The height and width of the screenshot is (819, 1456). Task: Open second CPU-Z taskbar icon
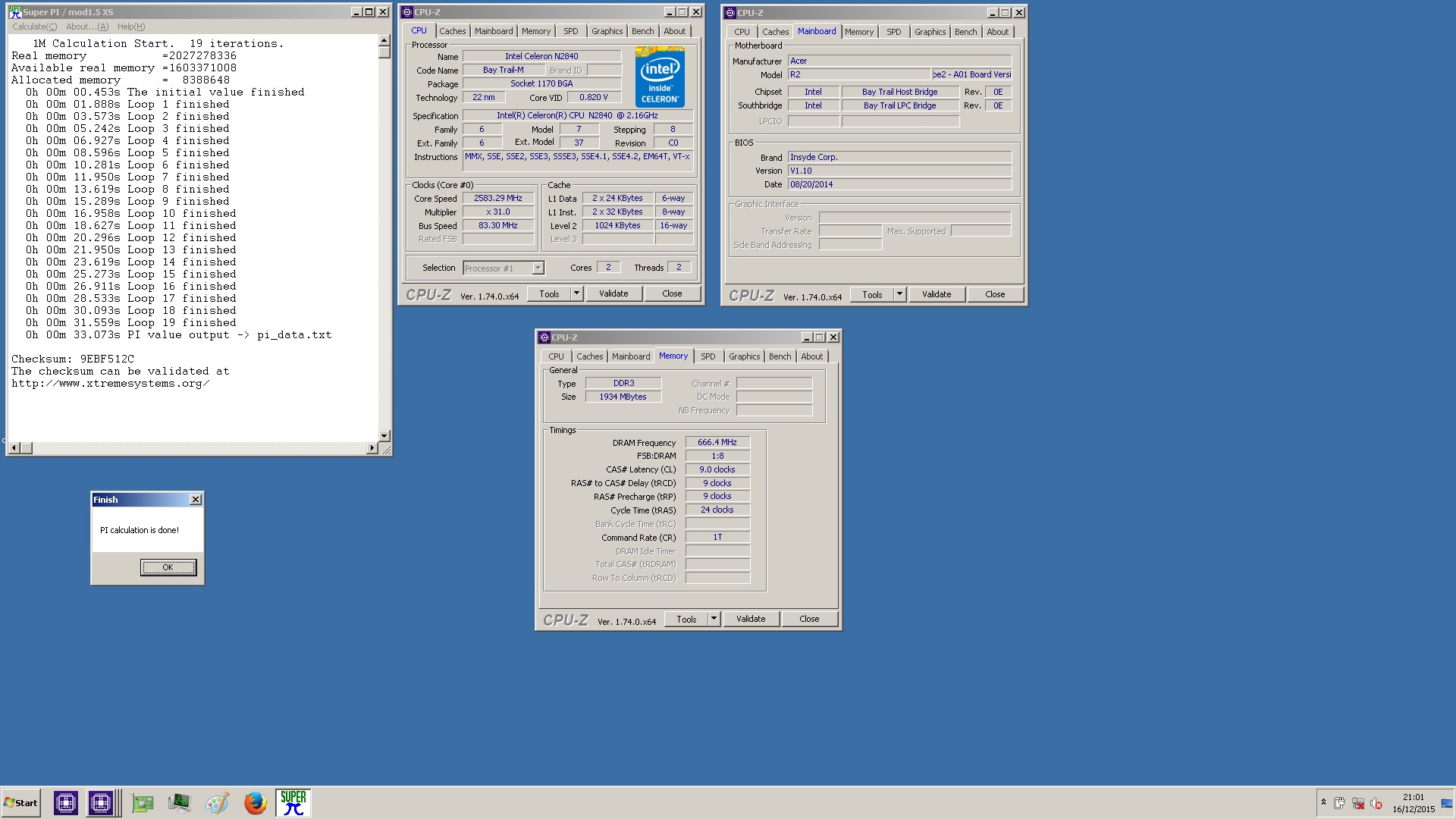pos(101,802)
